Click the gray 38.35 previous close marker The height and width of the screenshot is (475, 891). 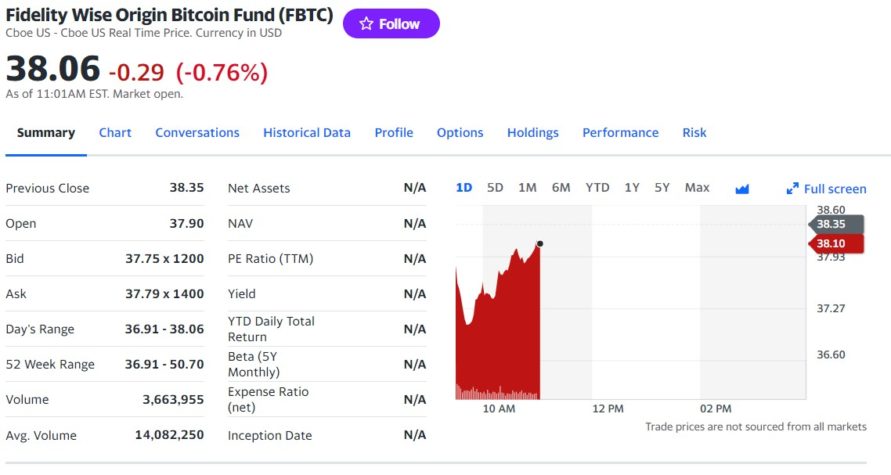click(836, 224)
